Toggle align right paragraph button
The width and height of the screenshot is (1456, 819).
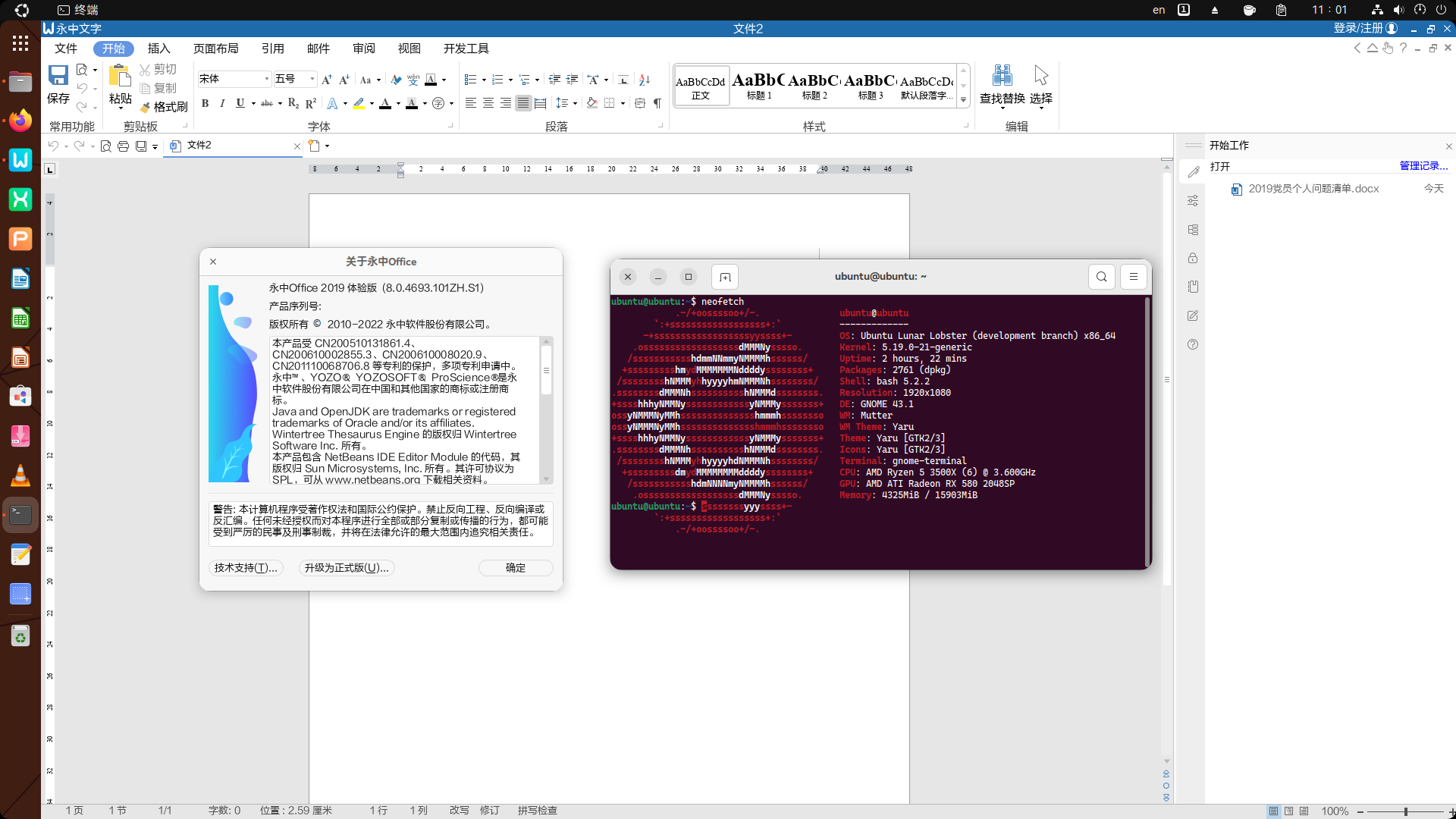pyautogui.click(x=505, y=103)
